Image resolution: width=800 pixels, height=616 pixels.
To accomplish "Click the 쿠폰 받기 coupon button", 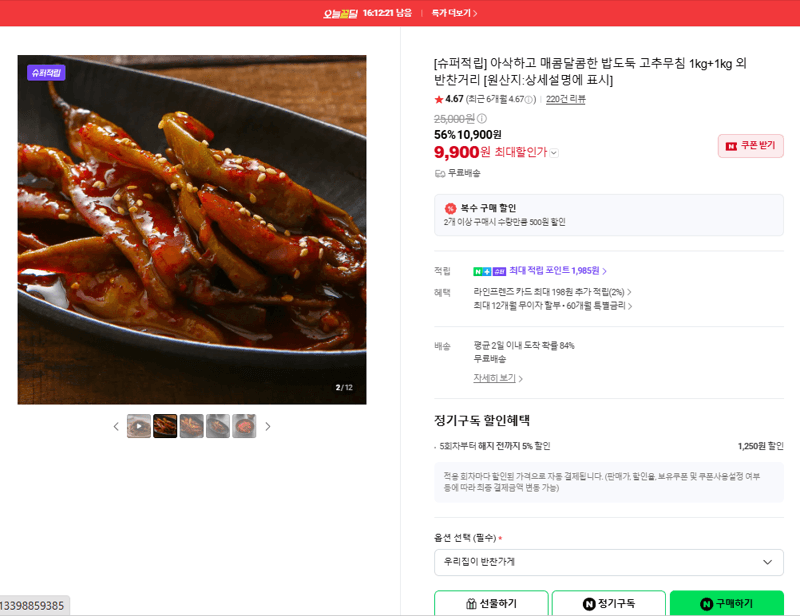I will (751, 146).
